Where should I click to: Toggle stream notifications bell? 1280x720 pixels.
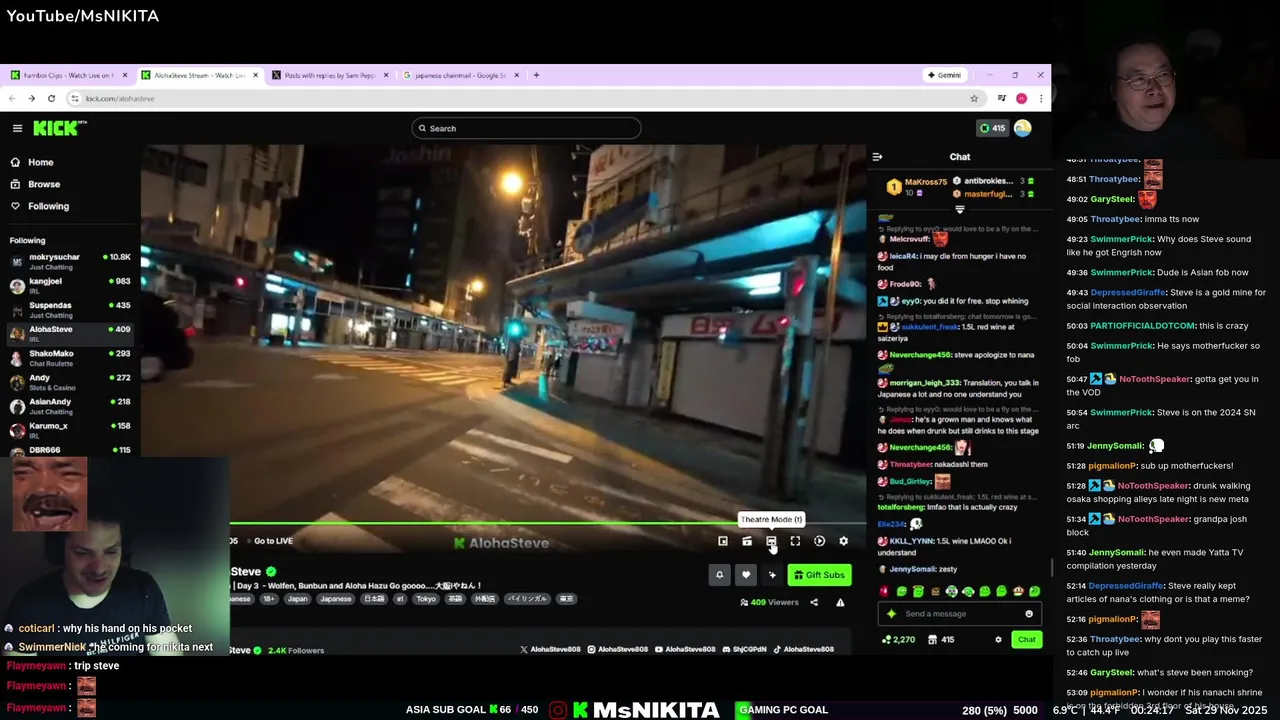click(x=719, y=575)
